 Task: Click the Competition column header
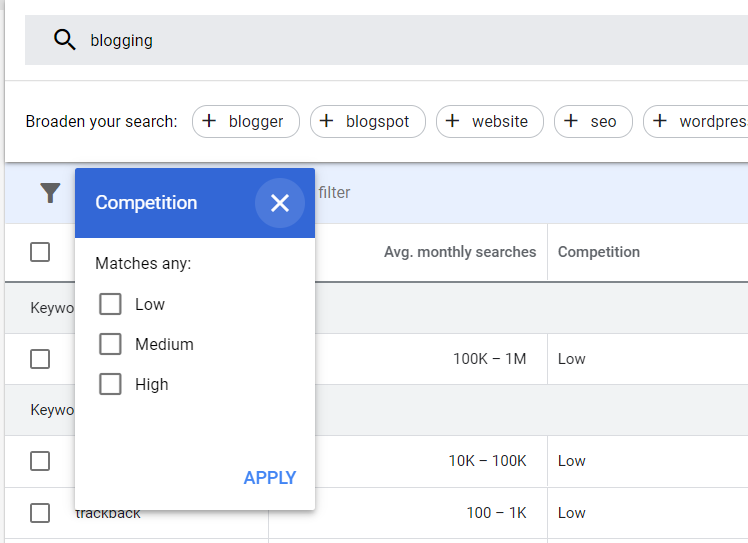pos(599,252)
